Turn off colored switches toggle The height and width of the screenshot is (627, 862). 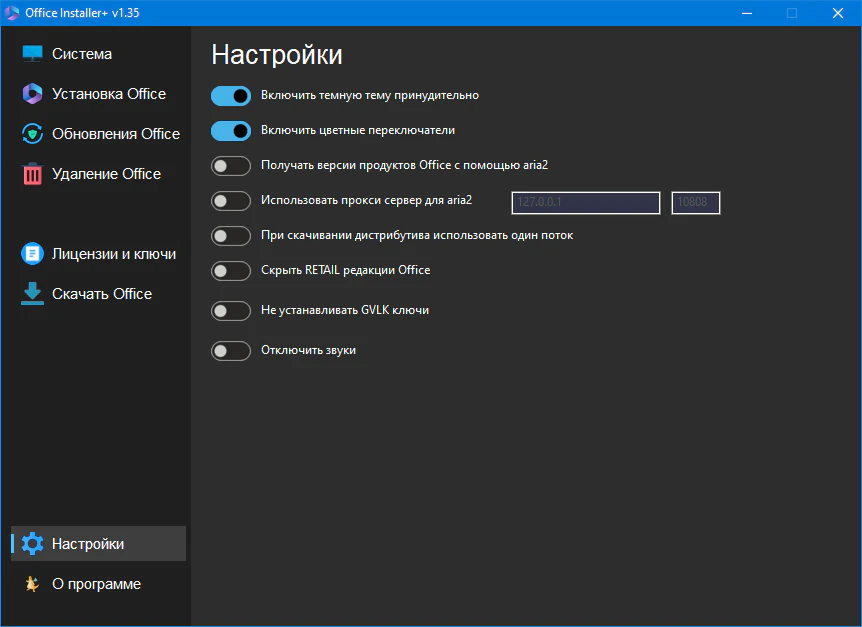click(231, 131)
